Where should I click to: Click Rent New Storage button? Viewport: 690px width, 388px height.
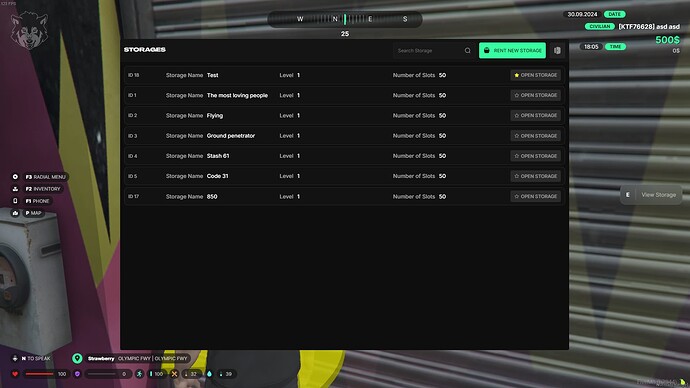click(x=512, y=51)
